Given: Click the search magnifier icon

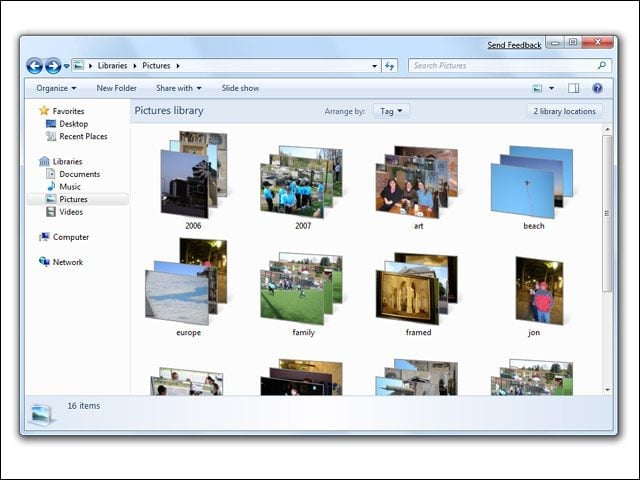Looking at the screenshot, I should coord(602,65).
